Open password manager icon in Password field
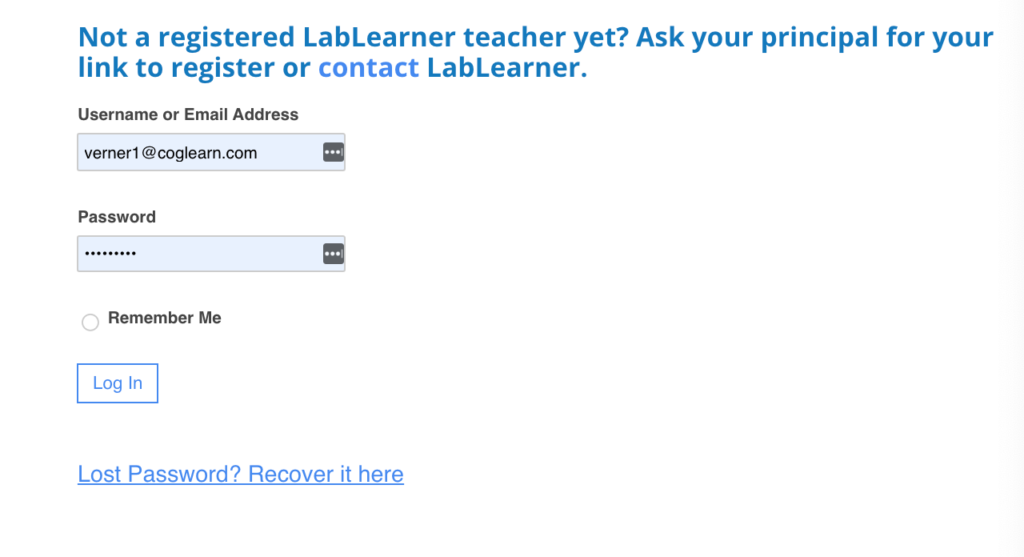The image size is (1024, 557). click(x=333, y=253)
